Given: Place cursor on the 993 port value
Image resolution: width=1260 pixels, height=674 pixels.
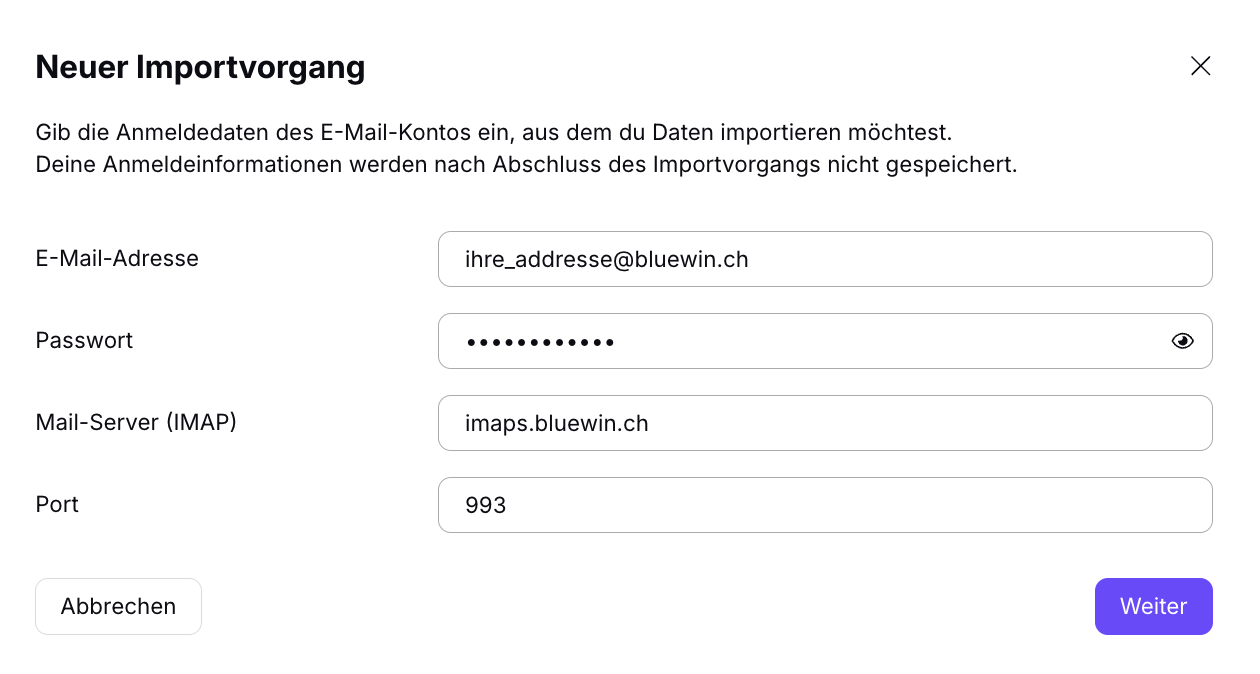Looking at the screenshot, I should (x=485, y=506).
